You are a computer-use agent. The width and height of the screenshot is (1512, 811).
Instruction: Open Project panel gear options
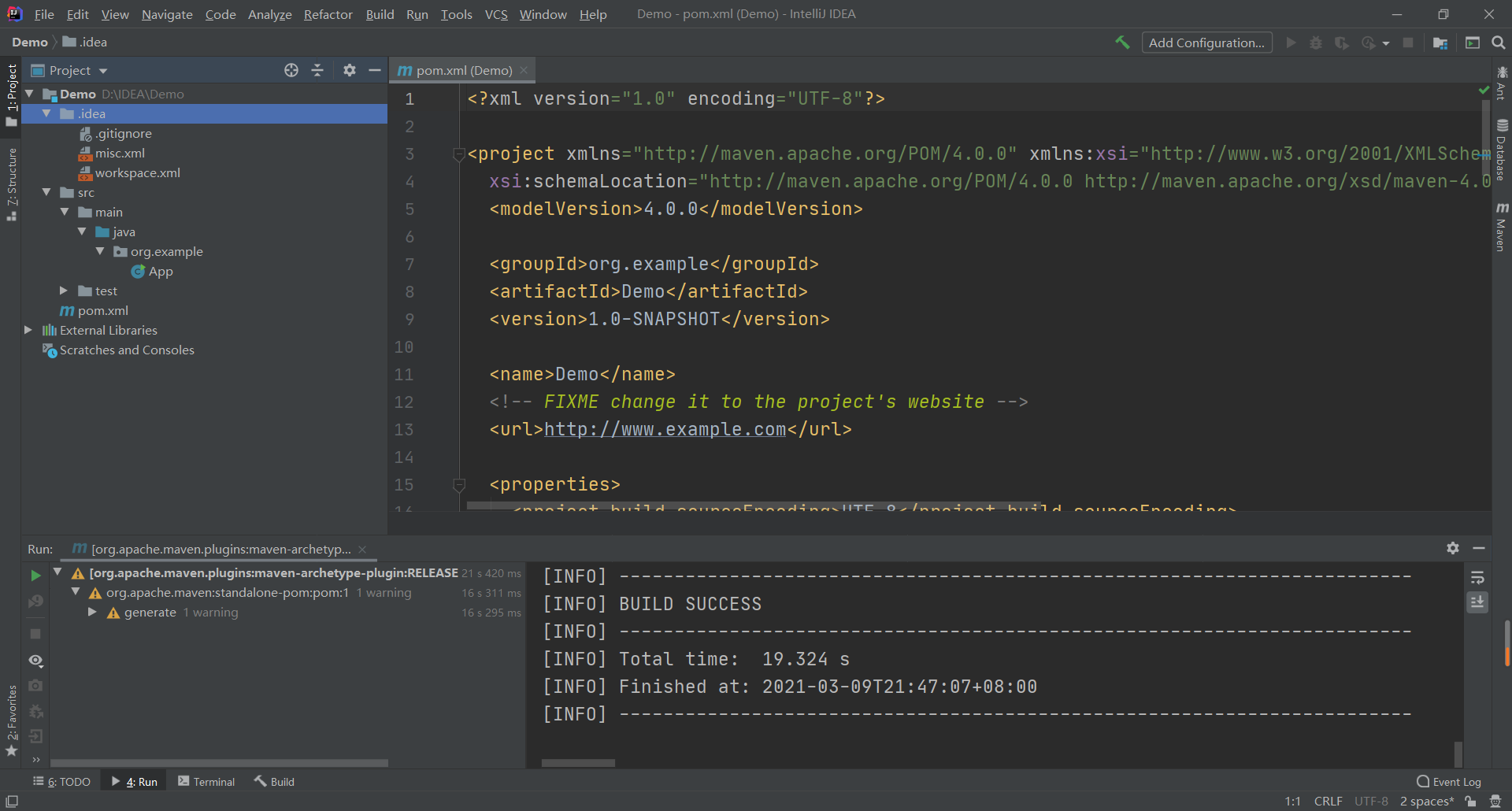(x=350, y=70)
